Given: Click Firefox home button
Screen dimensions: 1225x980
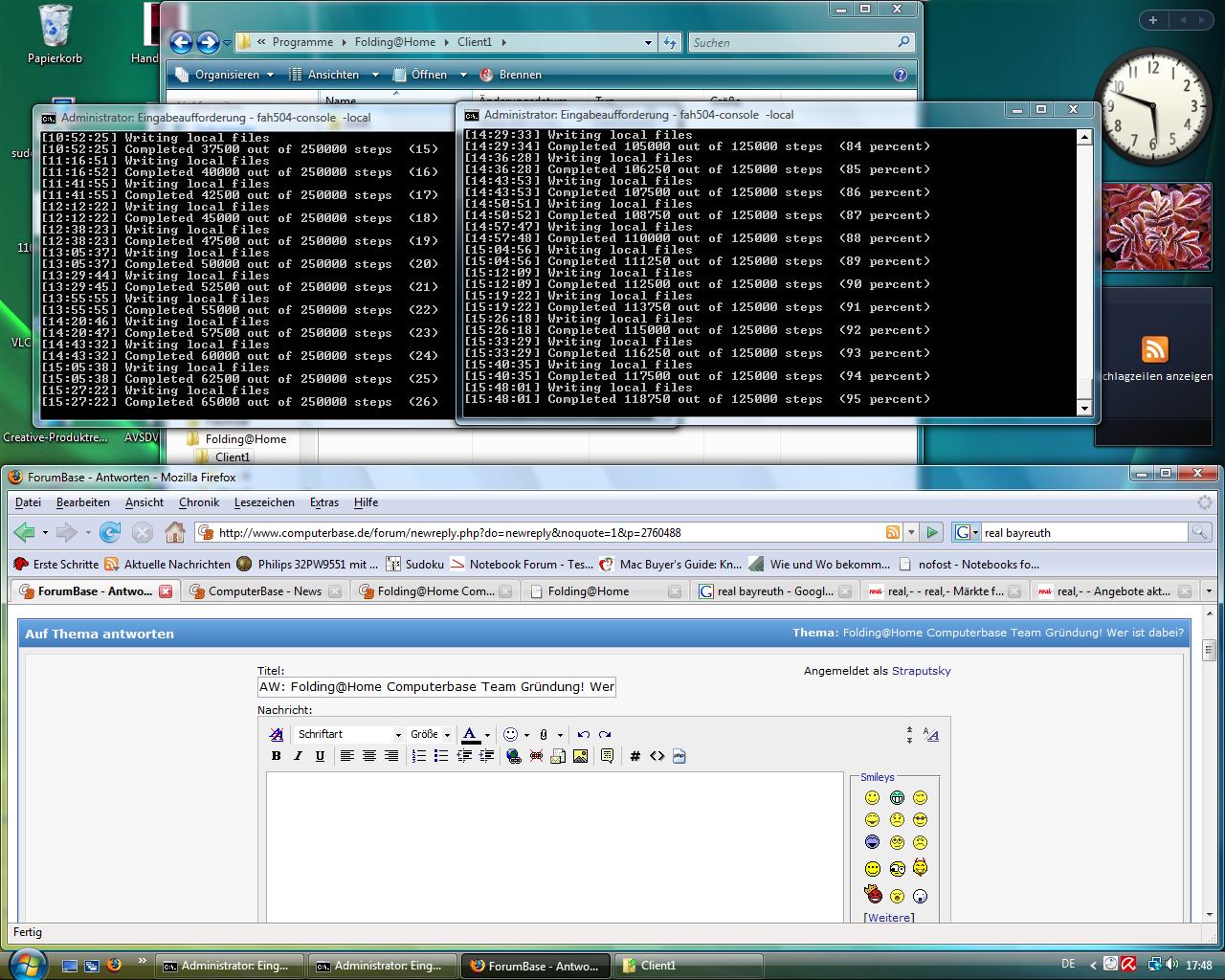Looking at the screenshot, I should 174,532.
